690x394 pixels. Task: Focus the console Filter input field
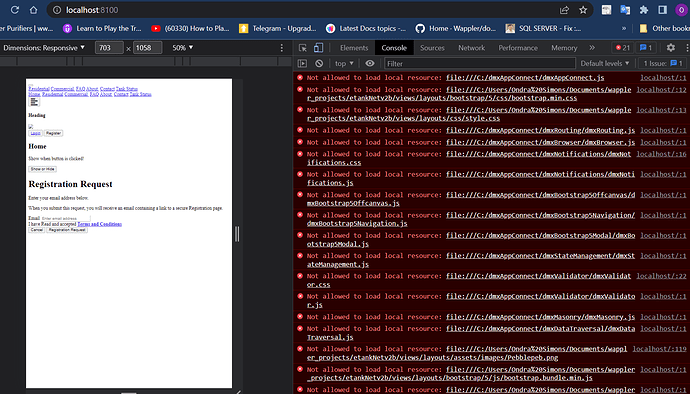pos(480,63)
